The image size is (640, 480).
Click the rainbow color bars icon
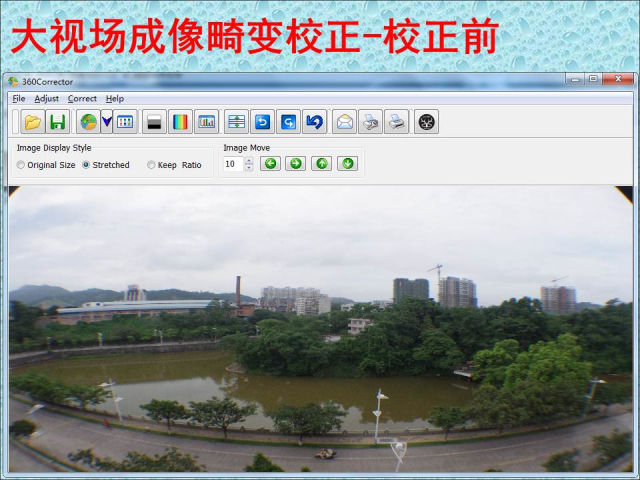(x=180, y=122)
